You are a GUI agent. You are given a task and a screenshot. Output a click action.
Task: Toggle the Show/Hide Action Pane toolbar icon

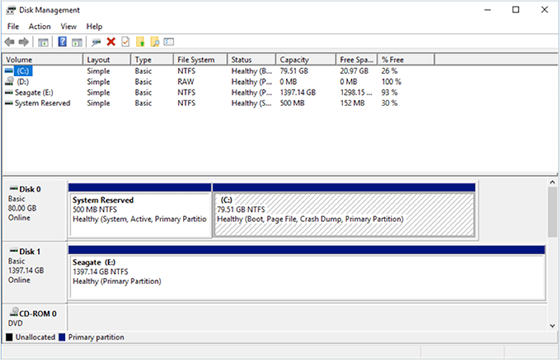tap(77, 42)
